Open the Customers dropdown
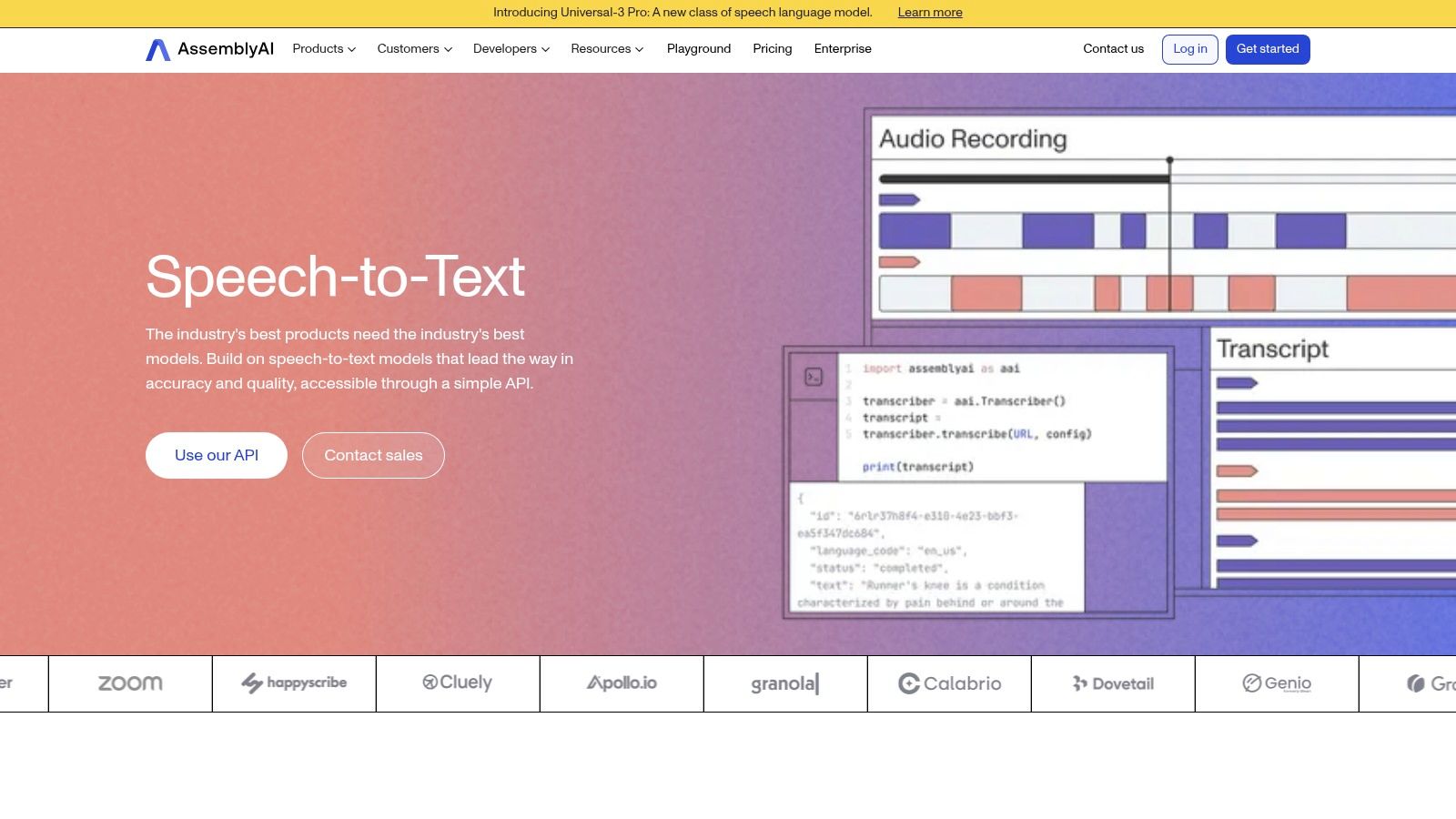 pyautogui.click(x=414, y=49)
